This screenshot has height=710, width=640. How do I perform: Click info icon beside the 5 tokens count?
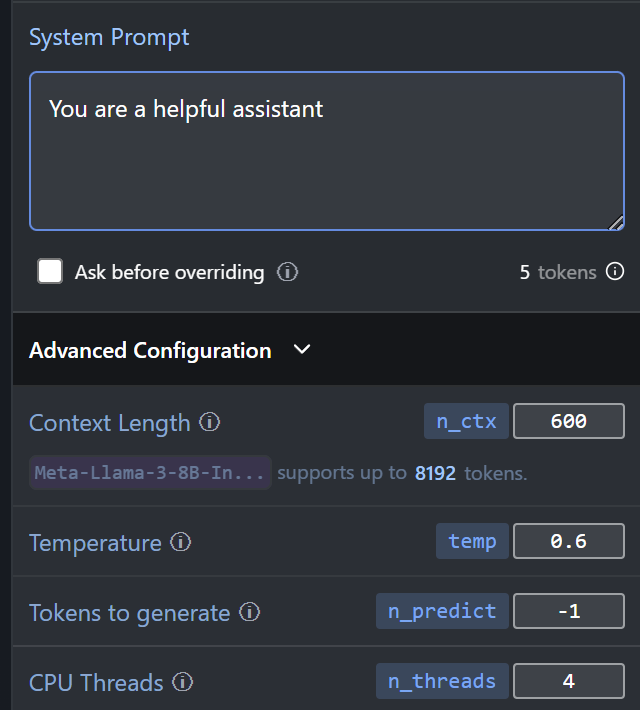[615, 272]
